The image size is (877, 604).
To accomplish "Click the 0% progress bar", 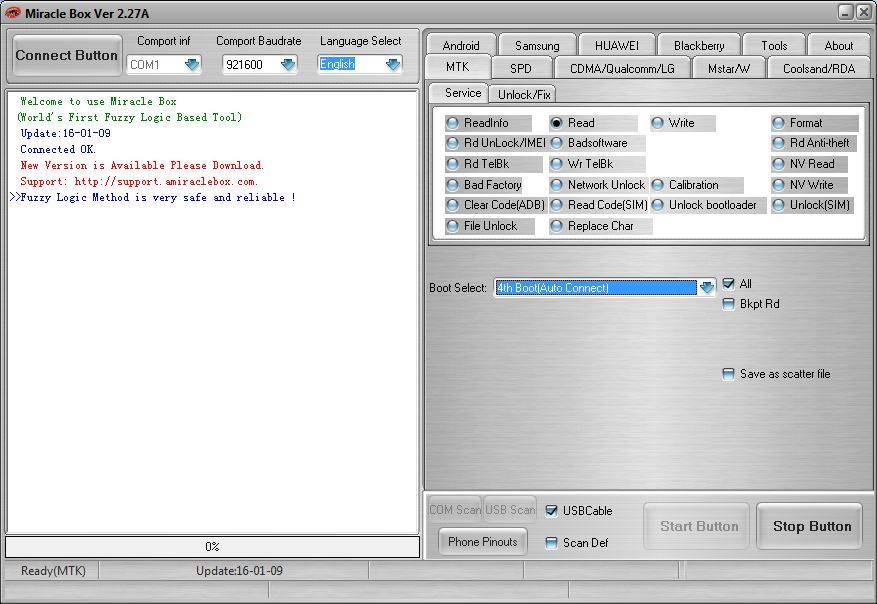I will point(213,546).
